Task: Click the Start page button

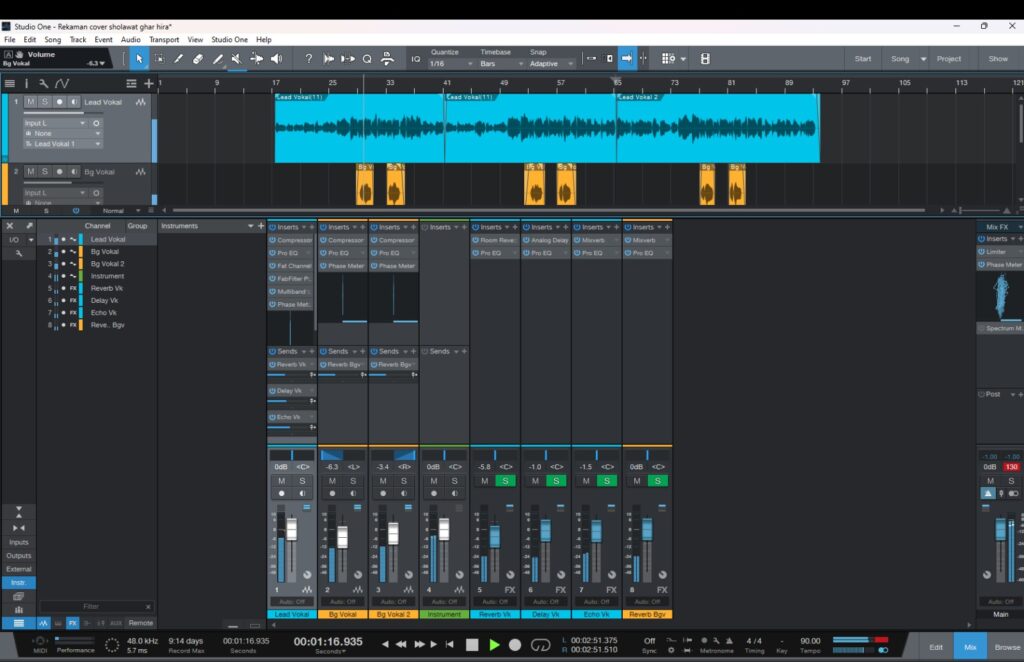Action: [x=863, y=59]
